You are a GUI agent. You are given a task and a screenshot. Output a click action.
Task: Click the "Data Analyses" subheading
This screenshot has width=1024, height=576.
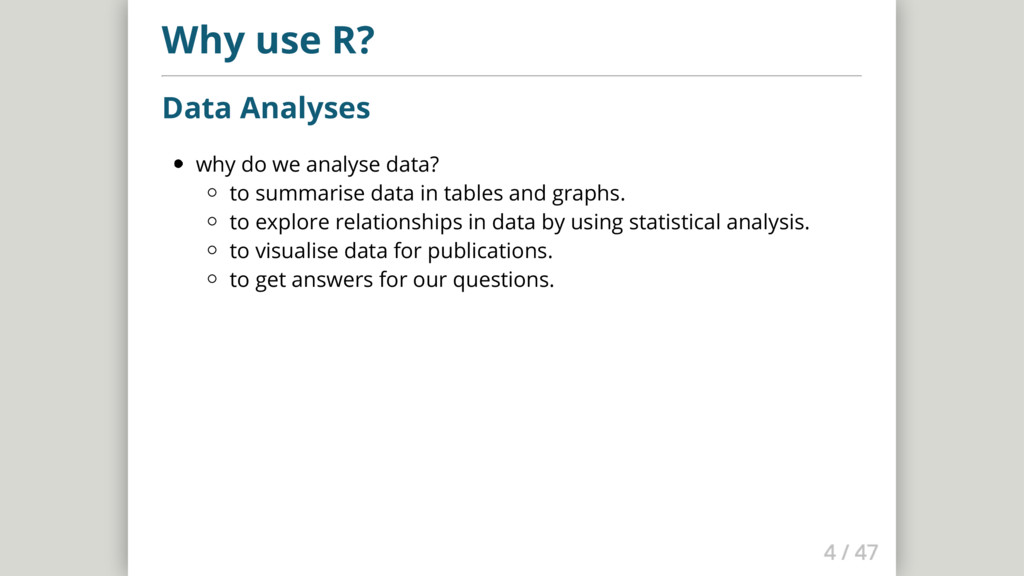266,108
